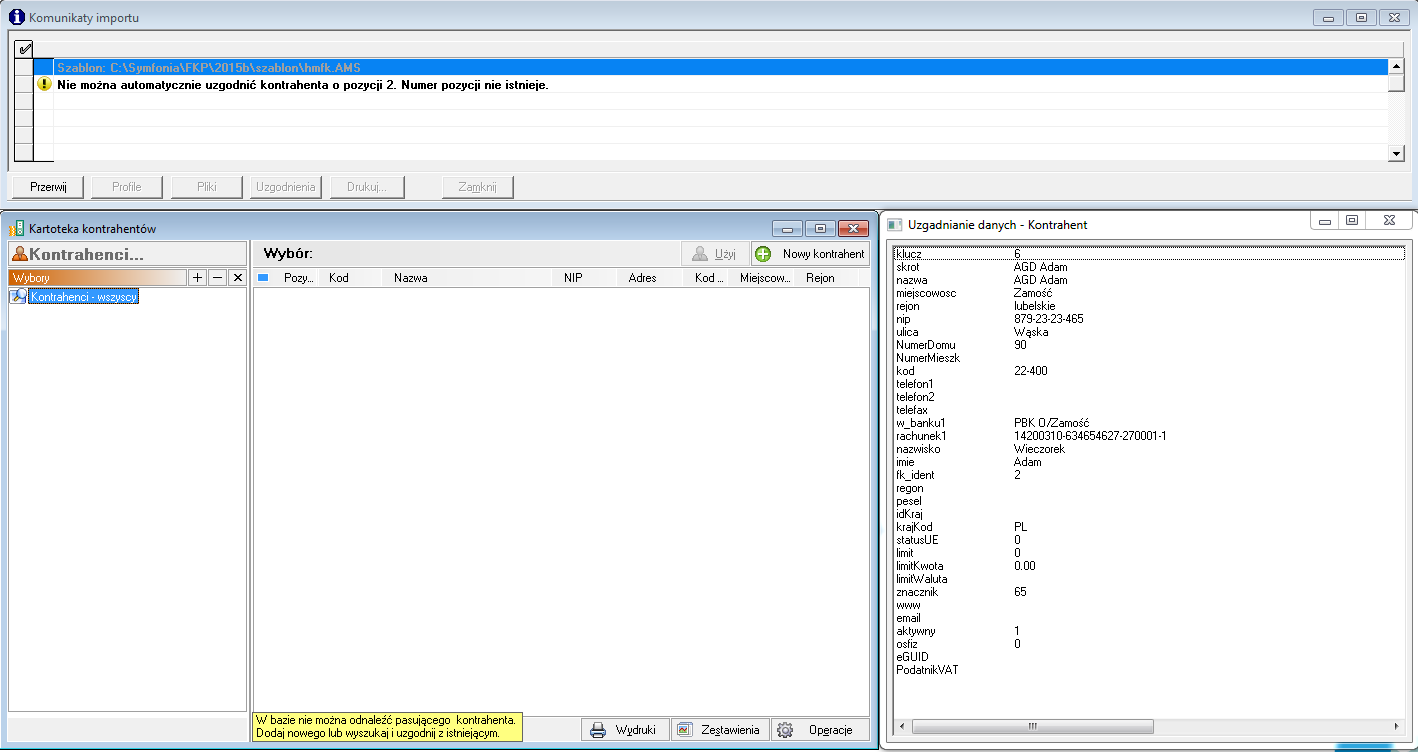Close the Kartoteka kontrahentów window
The height and width of the screenshot is (752, 1418).
853,229
